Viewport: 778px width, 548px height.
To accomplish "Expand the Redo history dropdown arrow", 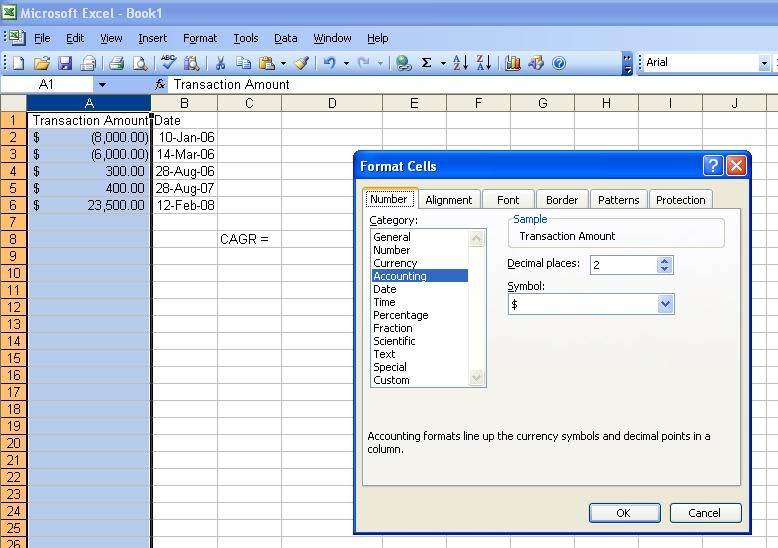I will tap(380, 64).
